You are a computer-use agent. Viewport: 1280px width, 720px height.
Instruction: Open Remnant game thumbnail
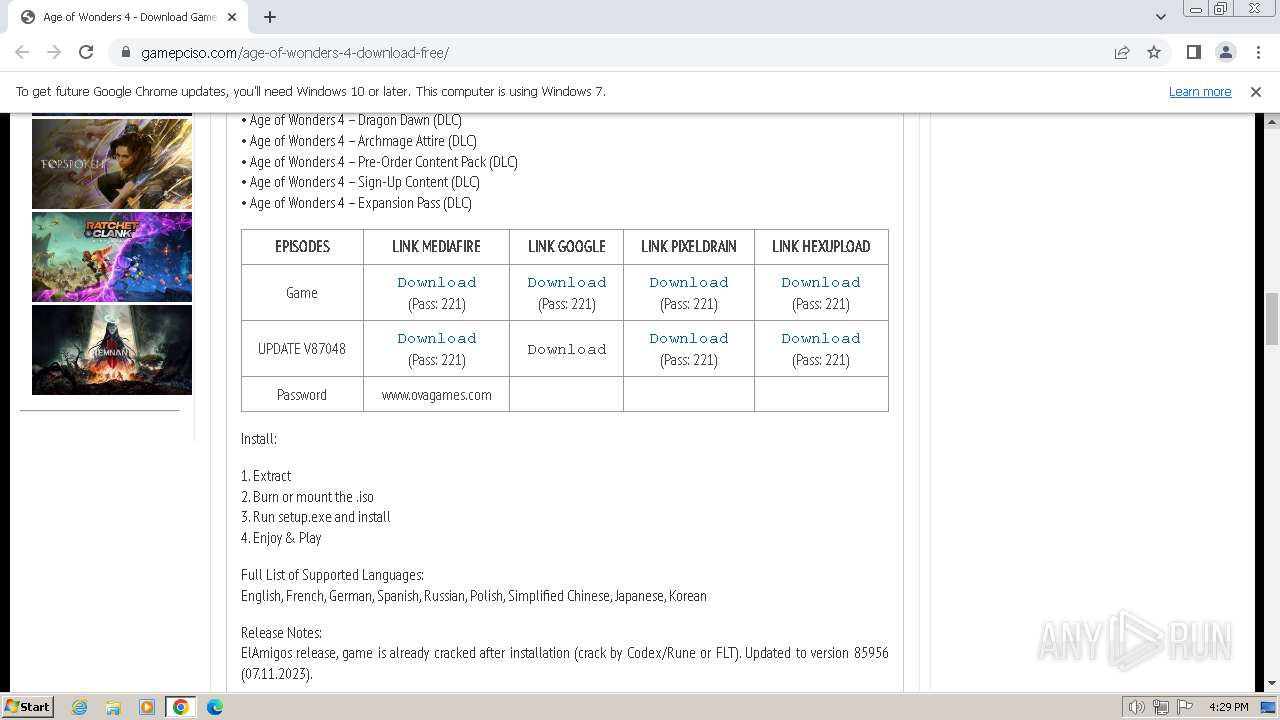[112, 349]
